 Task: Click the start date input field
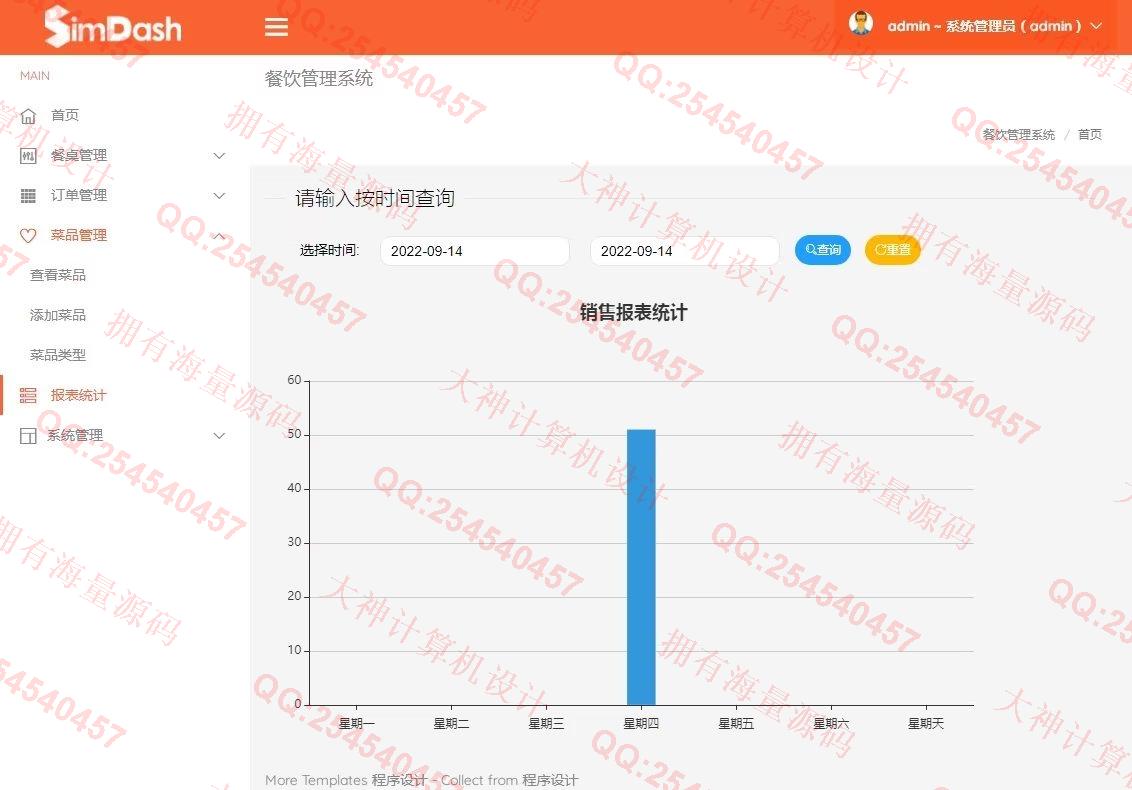click(x=474, y=251)
